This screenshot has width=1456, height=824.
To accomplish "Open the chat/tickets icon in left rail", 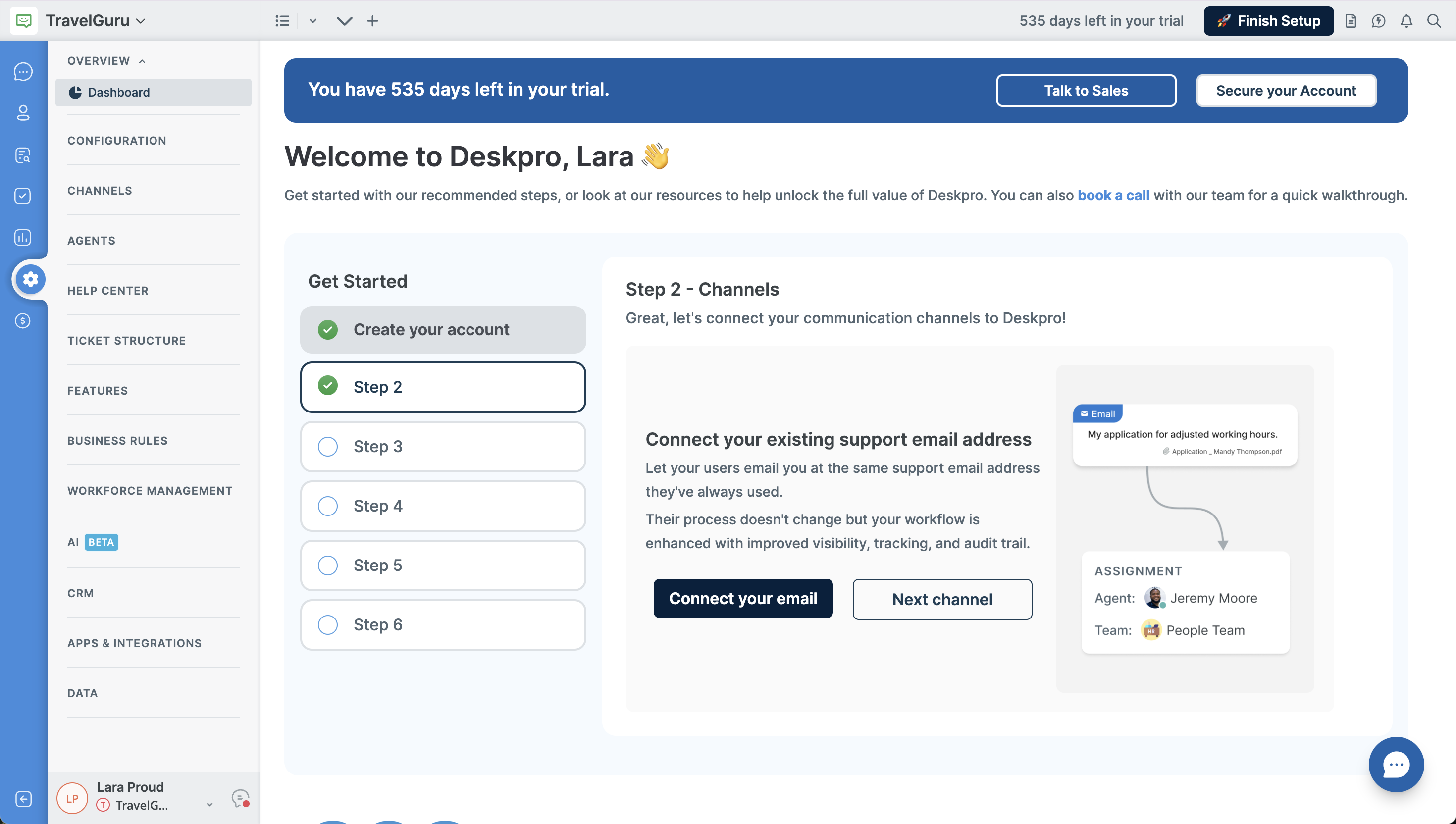I will click(23, 72).
